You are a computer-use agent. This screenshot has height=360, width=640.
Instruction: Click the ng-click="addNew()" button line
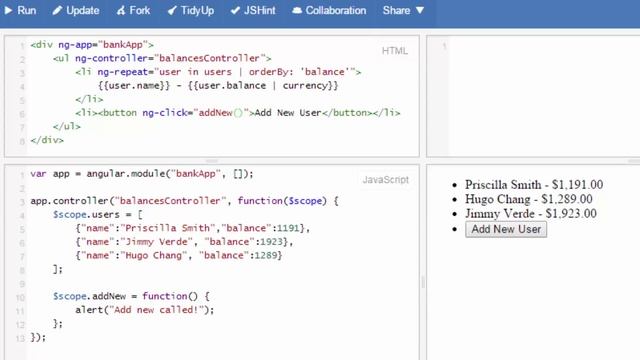click(238, 113)
